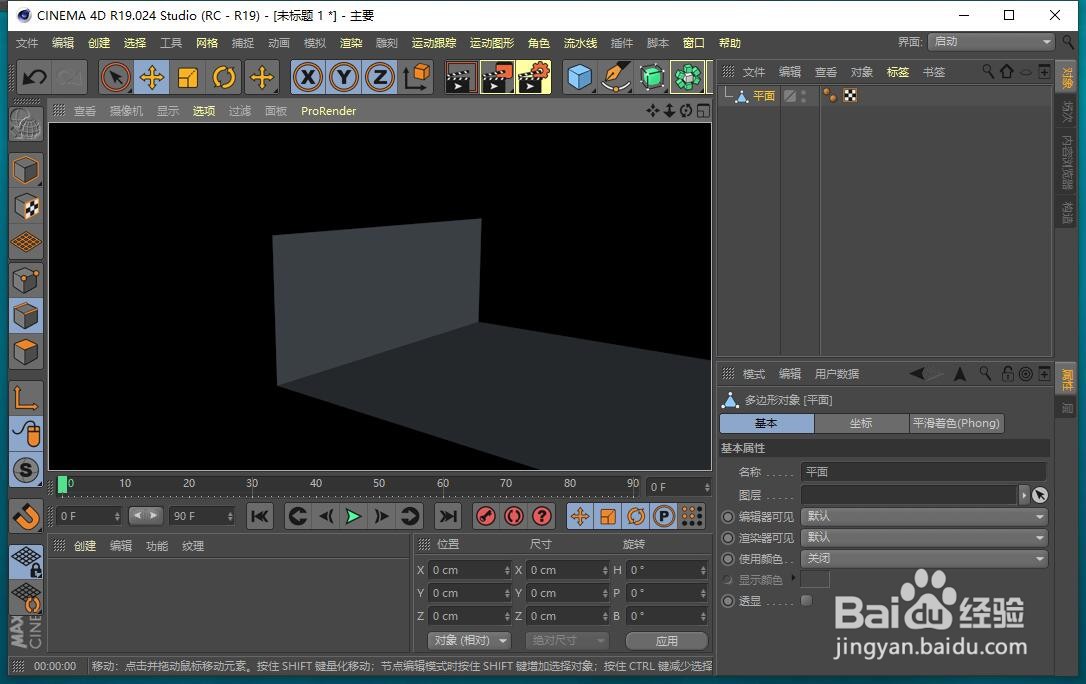Select the 编辑器可见 radio button
This screenshot has height=684, width=1086.
click(x=728, y=516)
